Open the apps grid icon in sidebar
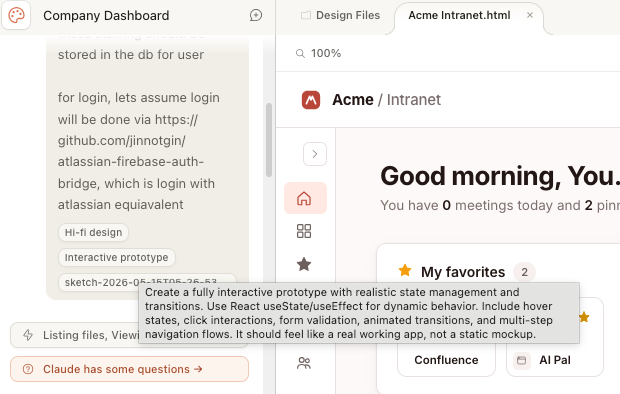 (304, 231)
